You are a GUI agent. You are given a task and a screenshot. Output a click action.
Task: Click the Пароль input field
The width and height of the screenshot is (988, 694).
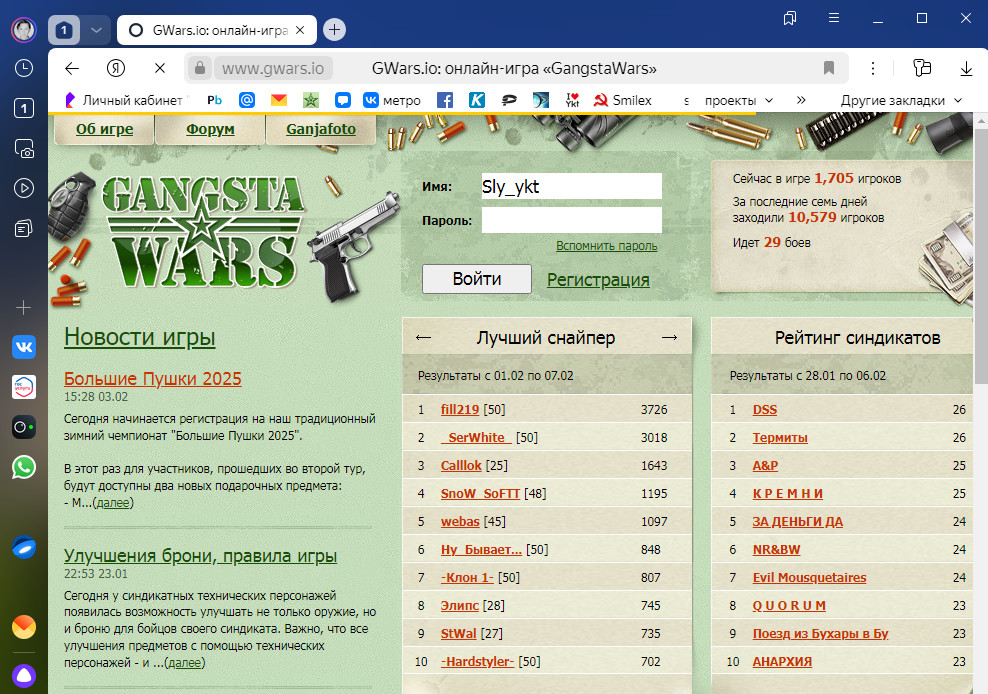(x=572, y=220)
